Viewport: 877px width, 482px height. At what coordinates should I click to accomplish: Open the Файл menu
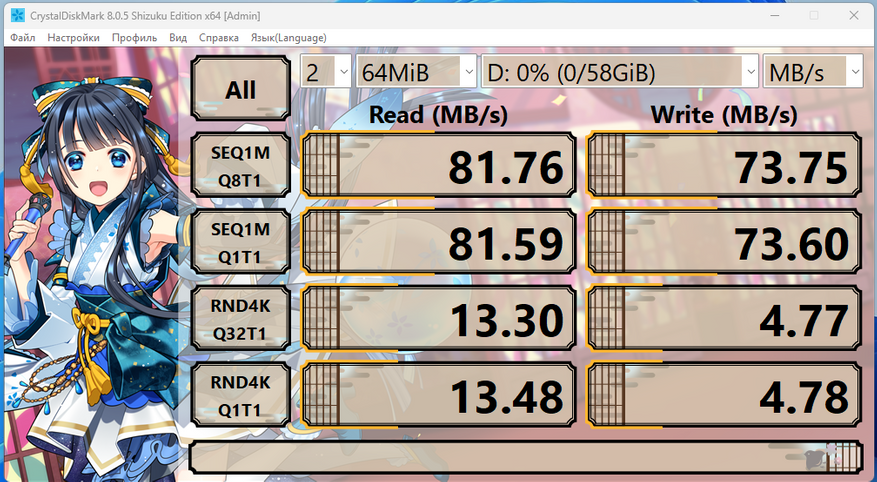click(x=22, y=37)
